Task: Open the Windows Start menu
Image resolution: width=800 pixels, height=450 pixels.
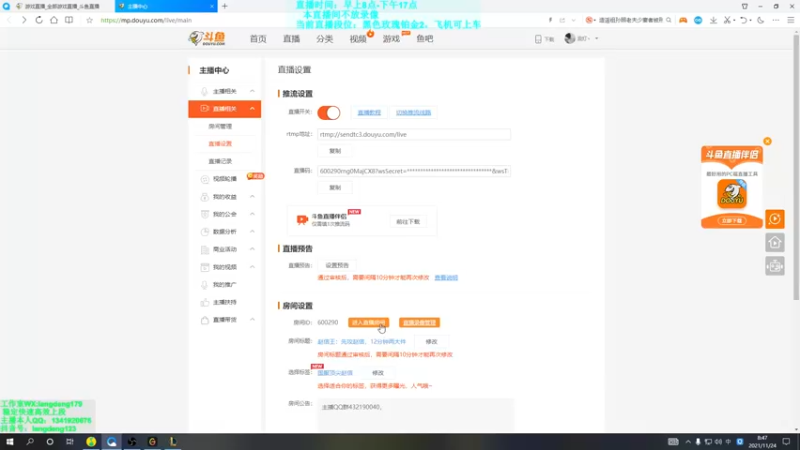Action: point(10,442)
